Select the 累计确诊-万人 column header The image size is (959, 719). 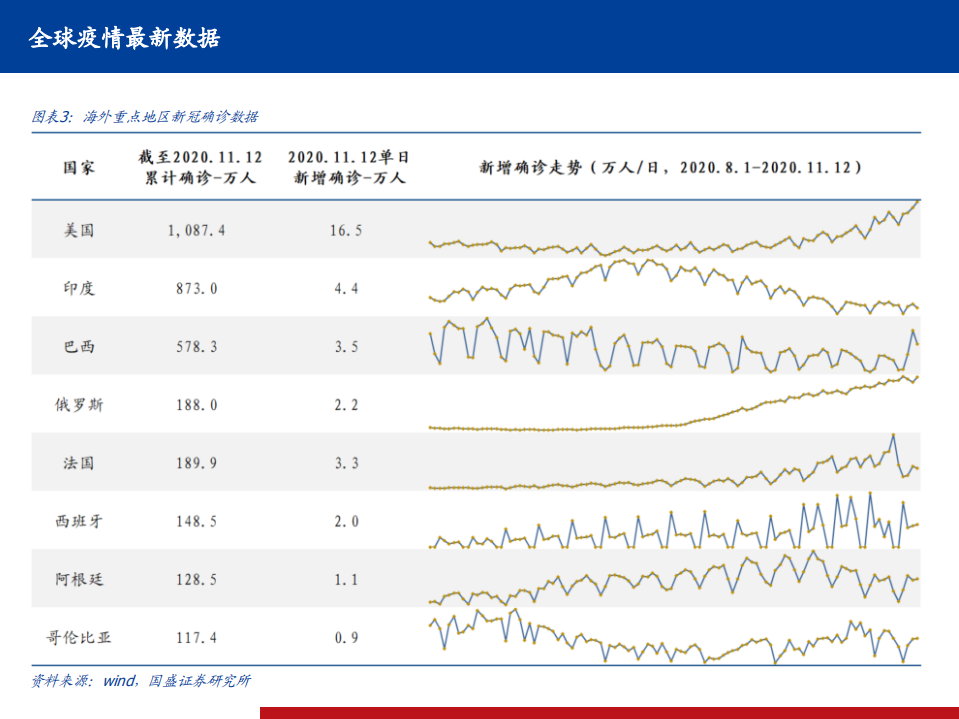pyautogui.click(x=200, y=167)
